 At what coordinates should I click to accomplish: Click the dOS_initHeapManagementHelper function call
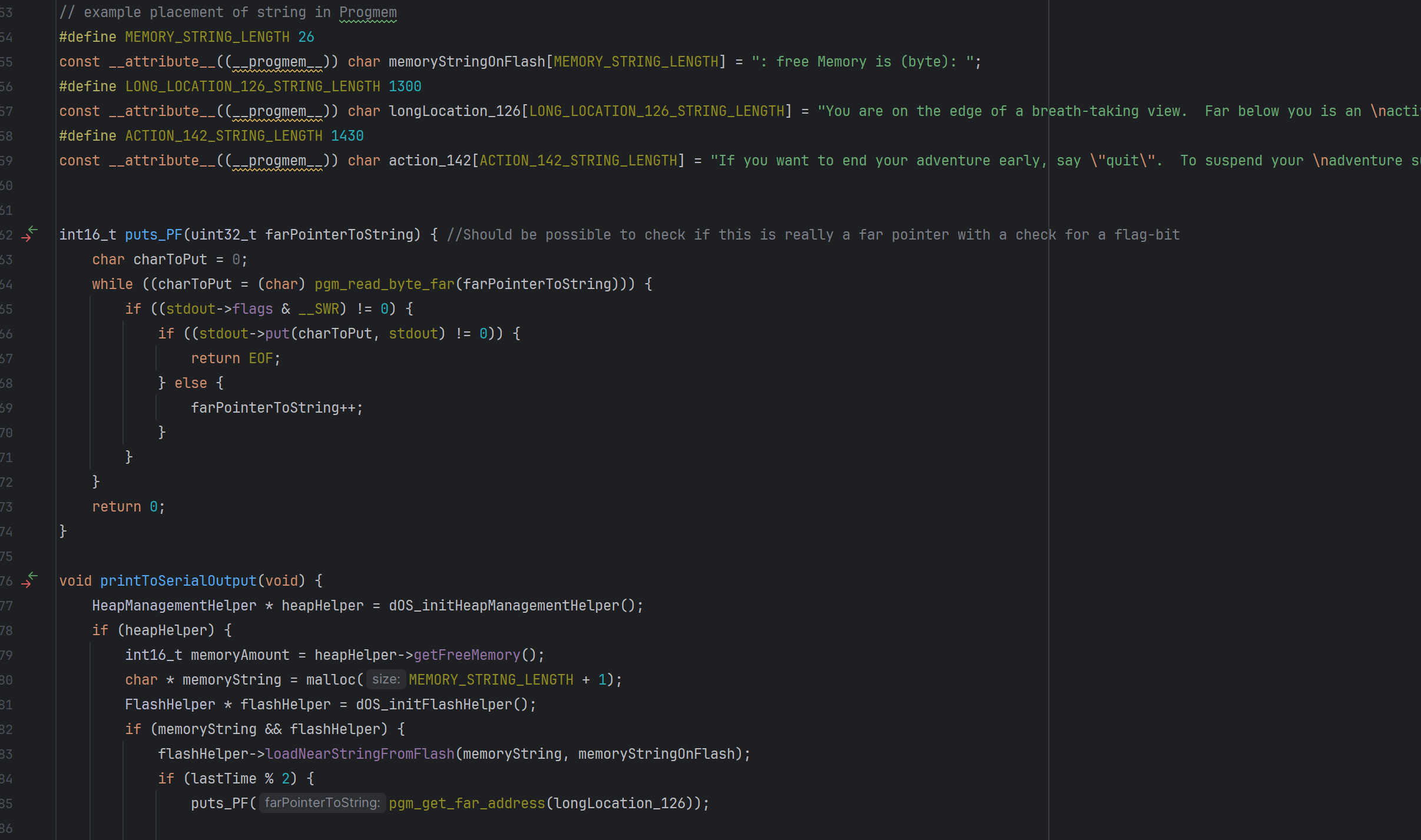click(504, 605)
